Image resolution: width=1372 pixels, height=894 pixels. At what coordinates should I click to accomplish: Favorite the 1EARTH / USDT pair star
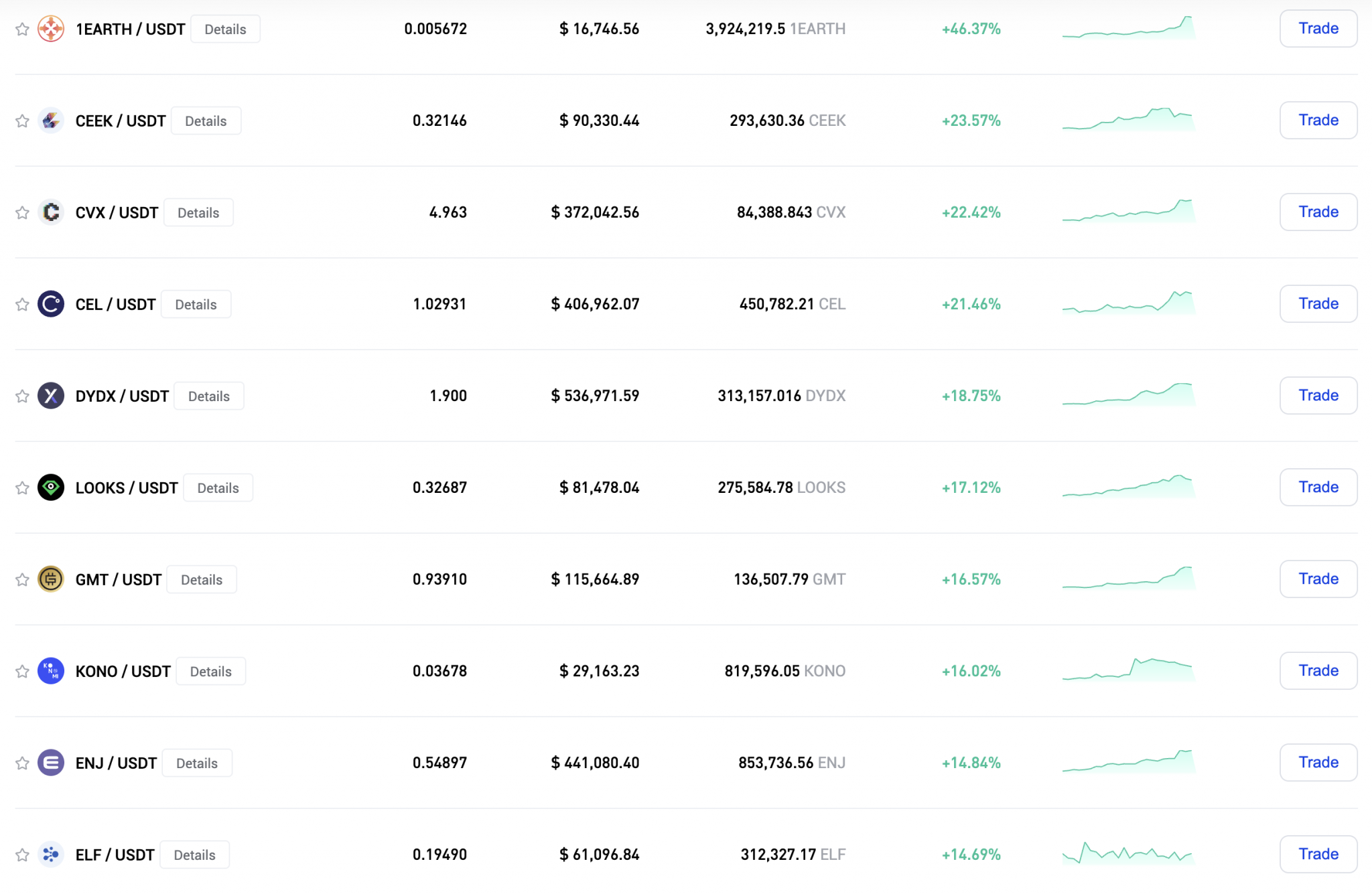(22, 29)
